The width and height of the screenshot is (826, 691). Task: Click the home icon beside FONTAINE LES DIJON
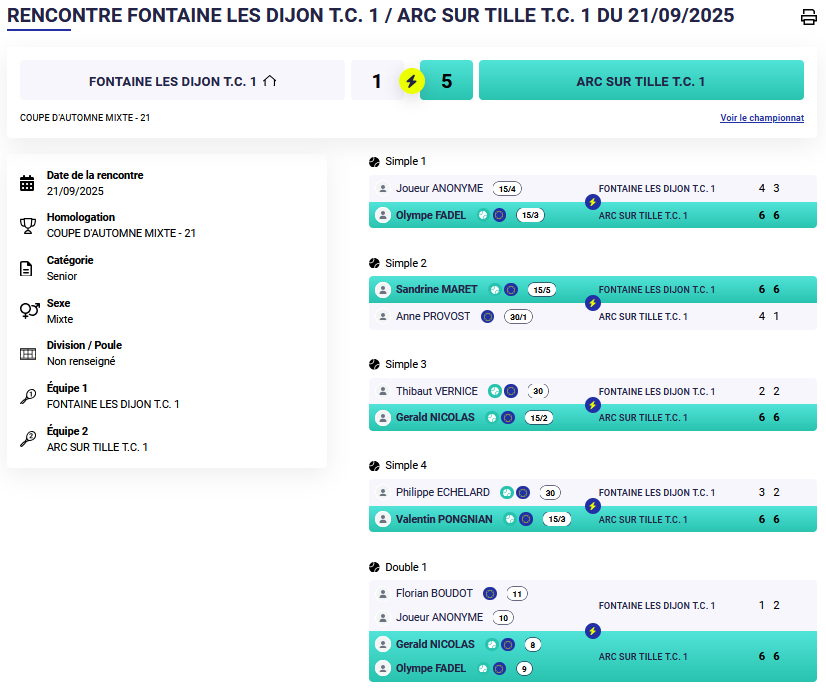[x=270, y=81]
